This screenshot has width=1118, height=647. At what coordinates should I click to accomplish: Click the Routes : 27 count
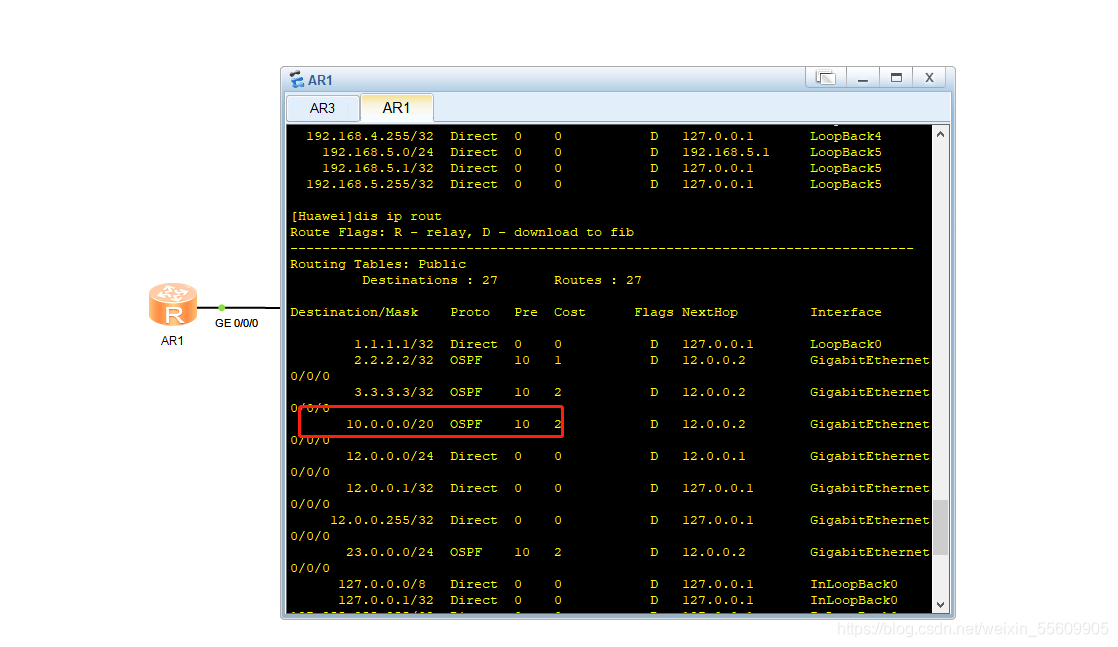pyautogui.click(x=598, y=280)
